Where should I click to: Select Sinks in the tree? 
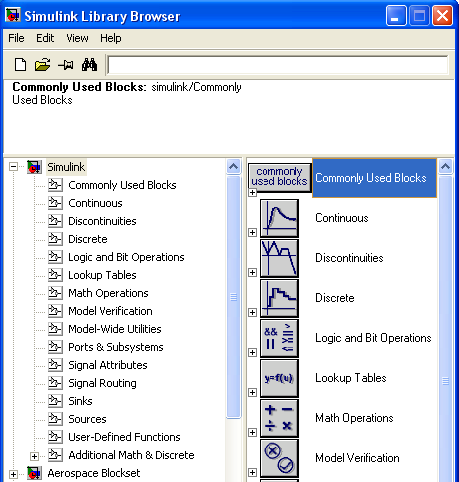point(80,401)
